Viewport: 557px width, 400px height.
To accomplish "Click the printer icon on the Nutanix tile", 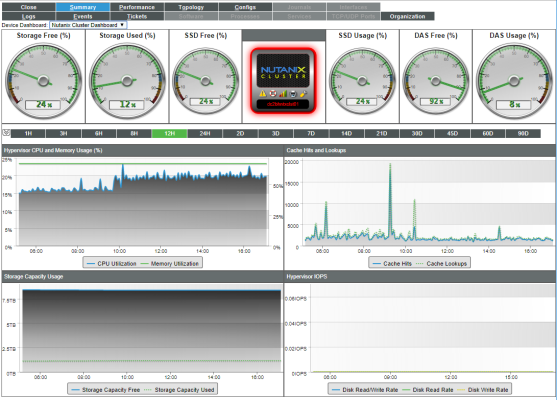I will [293, 94].
